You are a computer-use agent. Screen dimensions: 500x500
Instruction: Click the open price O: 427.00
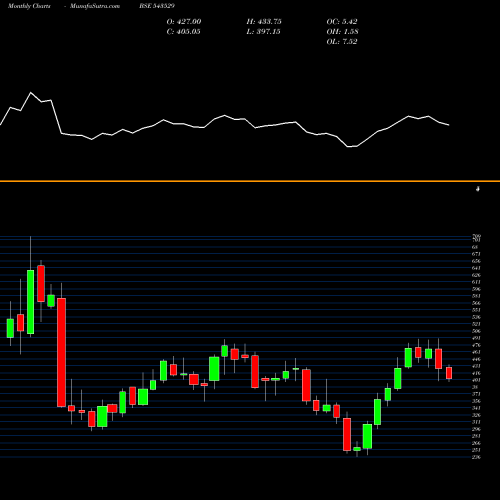[184, 22]
